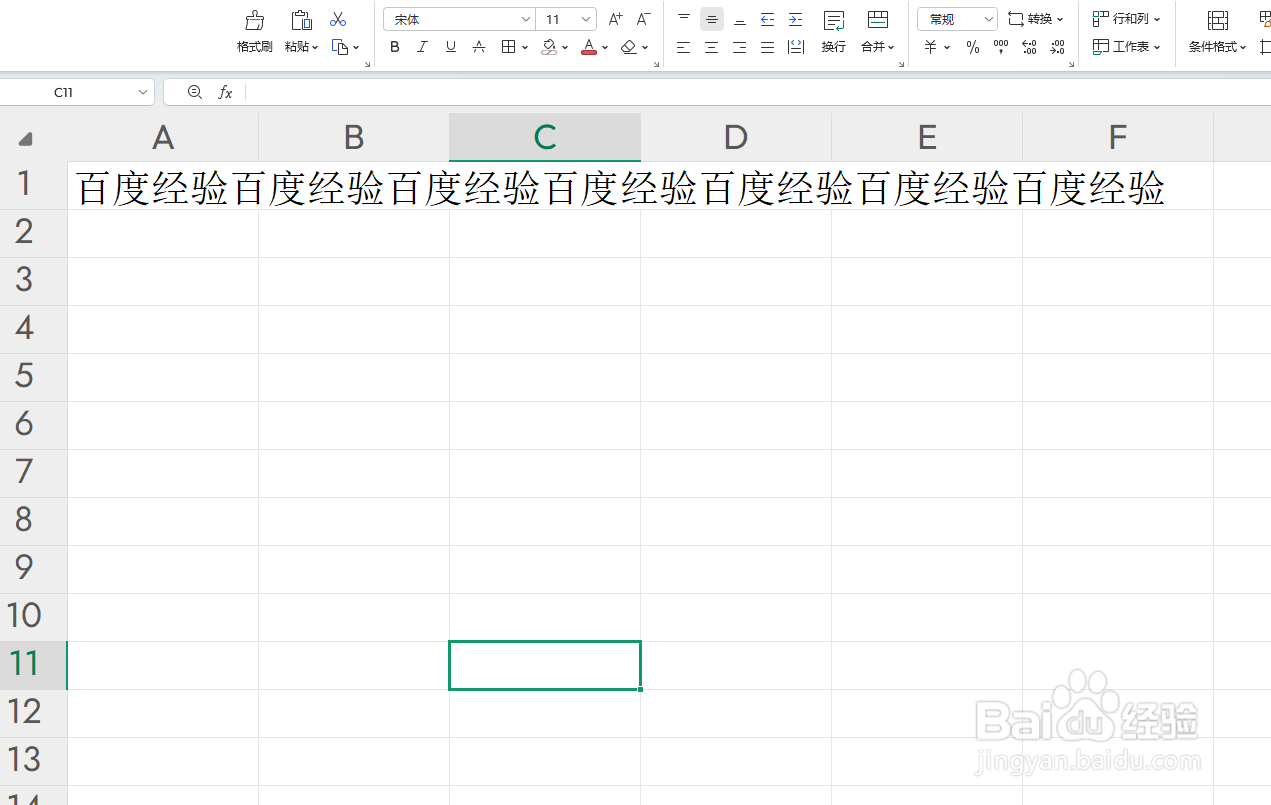Toggle bold formatting
This screenshot has height=805, width=1271.
pyautogui.click(x=394, y=46)
